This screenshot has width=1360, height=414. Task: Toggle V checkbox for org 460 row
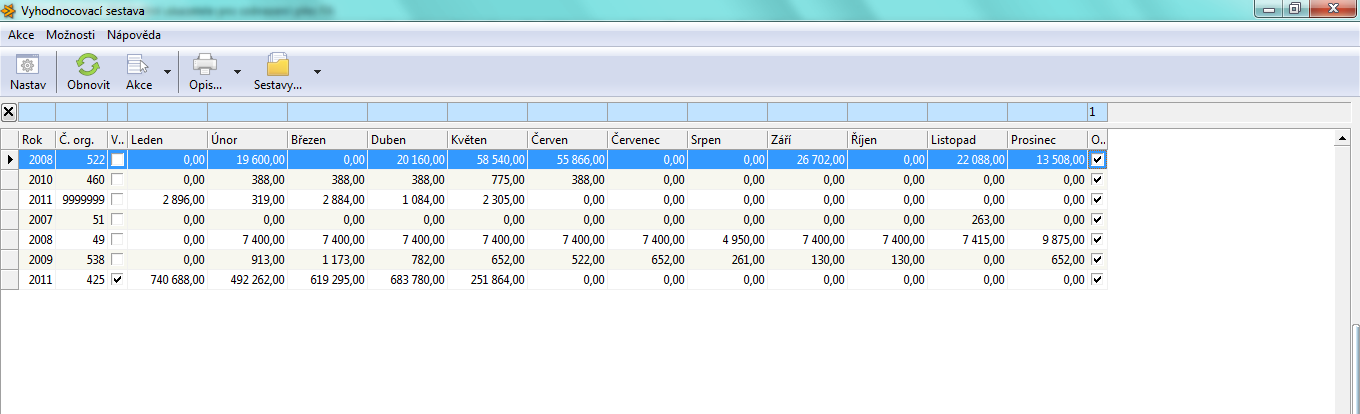coord(118,180)
